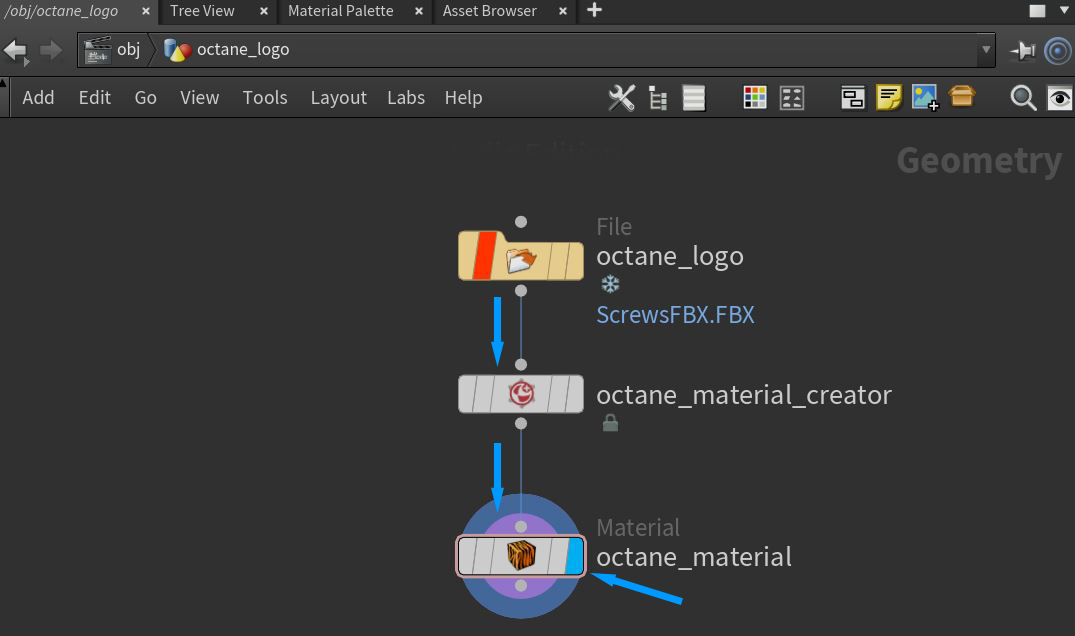1075x636 pixels.
Task: Click the add background image icon
Action: 925,97
